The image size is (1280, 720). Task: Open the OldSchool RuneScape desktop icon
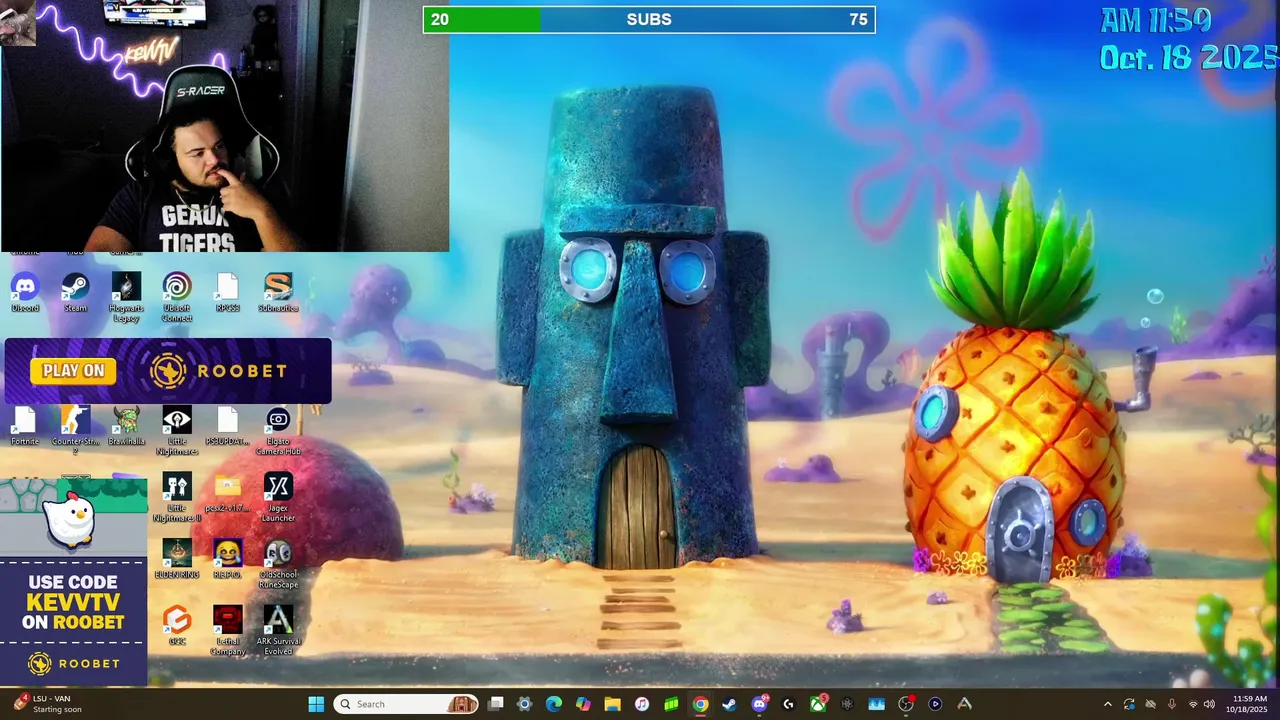pos(278,564)
